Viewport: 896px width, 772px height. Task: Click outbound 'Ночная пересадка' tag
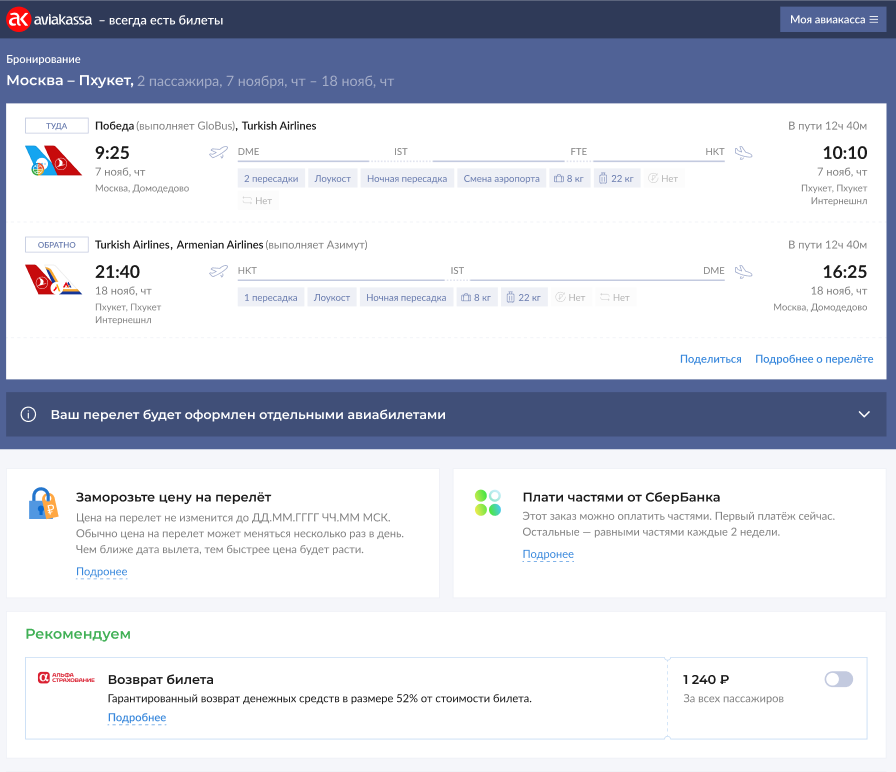coord(407,179)
